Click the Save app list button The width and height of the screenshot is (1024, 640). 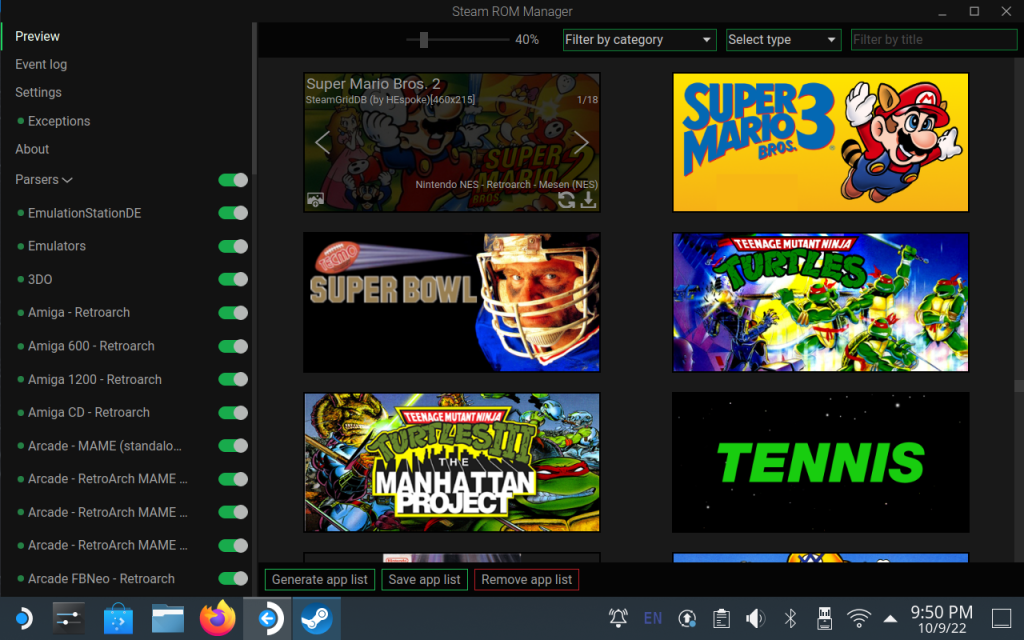pyautogui.click(x=424, y=579)
